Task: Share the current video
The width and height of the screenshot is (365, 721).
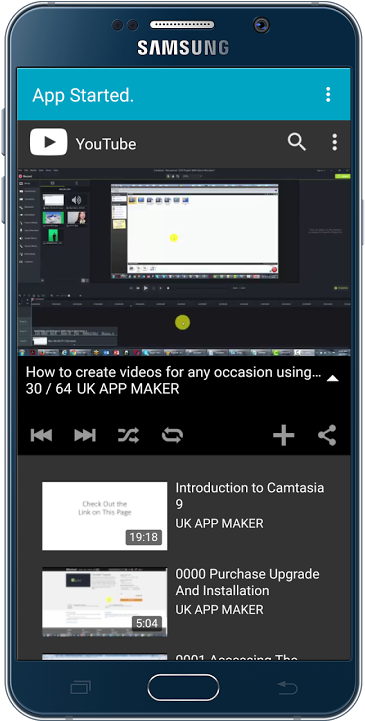Action: (x=327, y=435)
